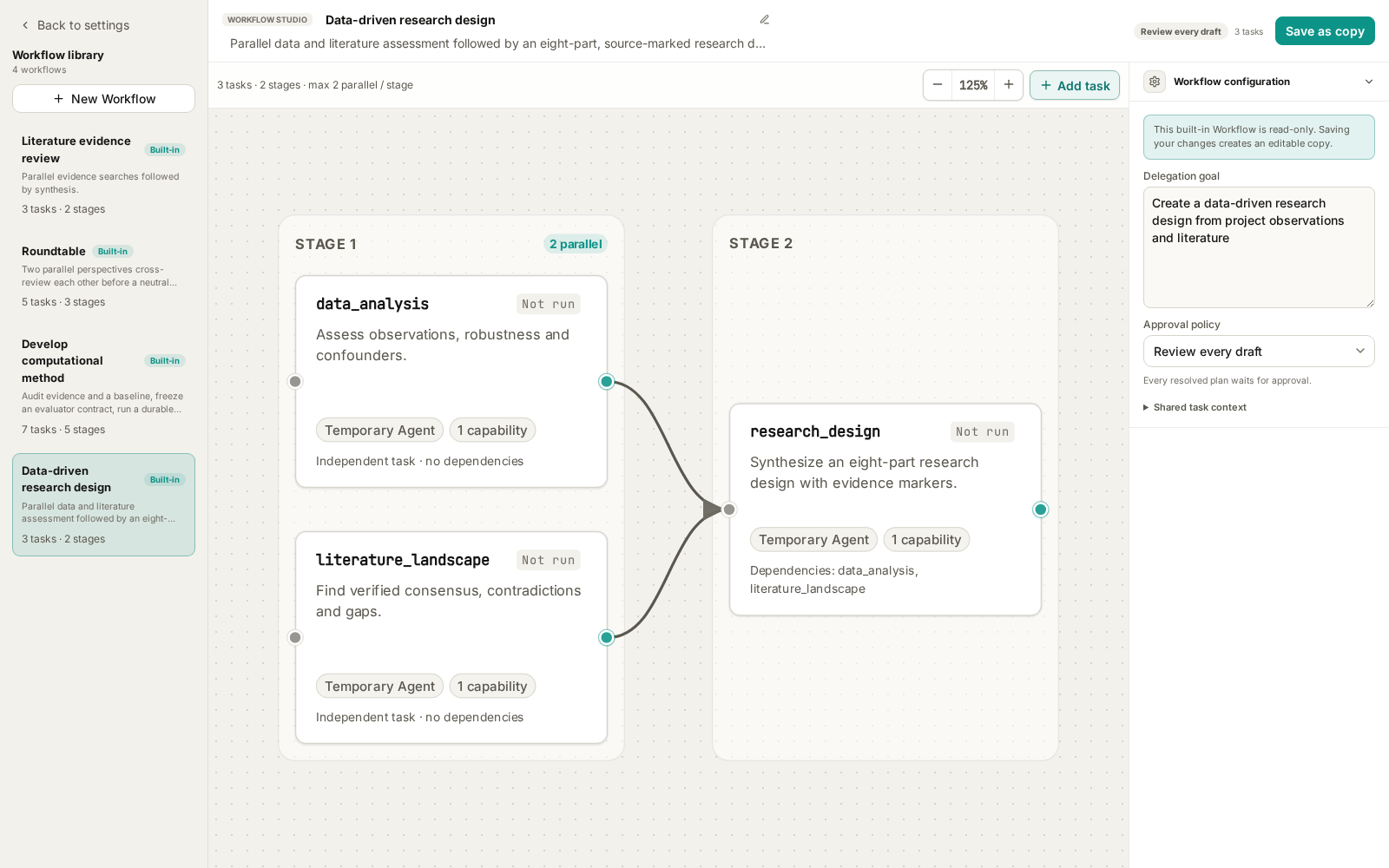Screen dimensions: 1389x868
Task: Click the zoom out minus button
Action: click(x=938, y=85)
